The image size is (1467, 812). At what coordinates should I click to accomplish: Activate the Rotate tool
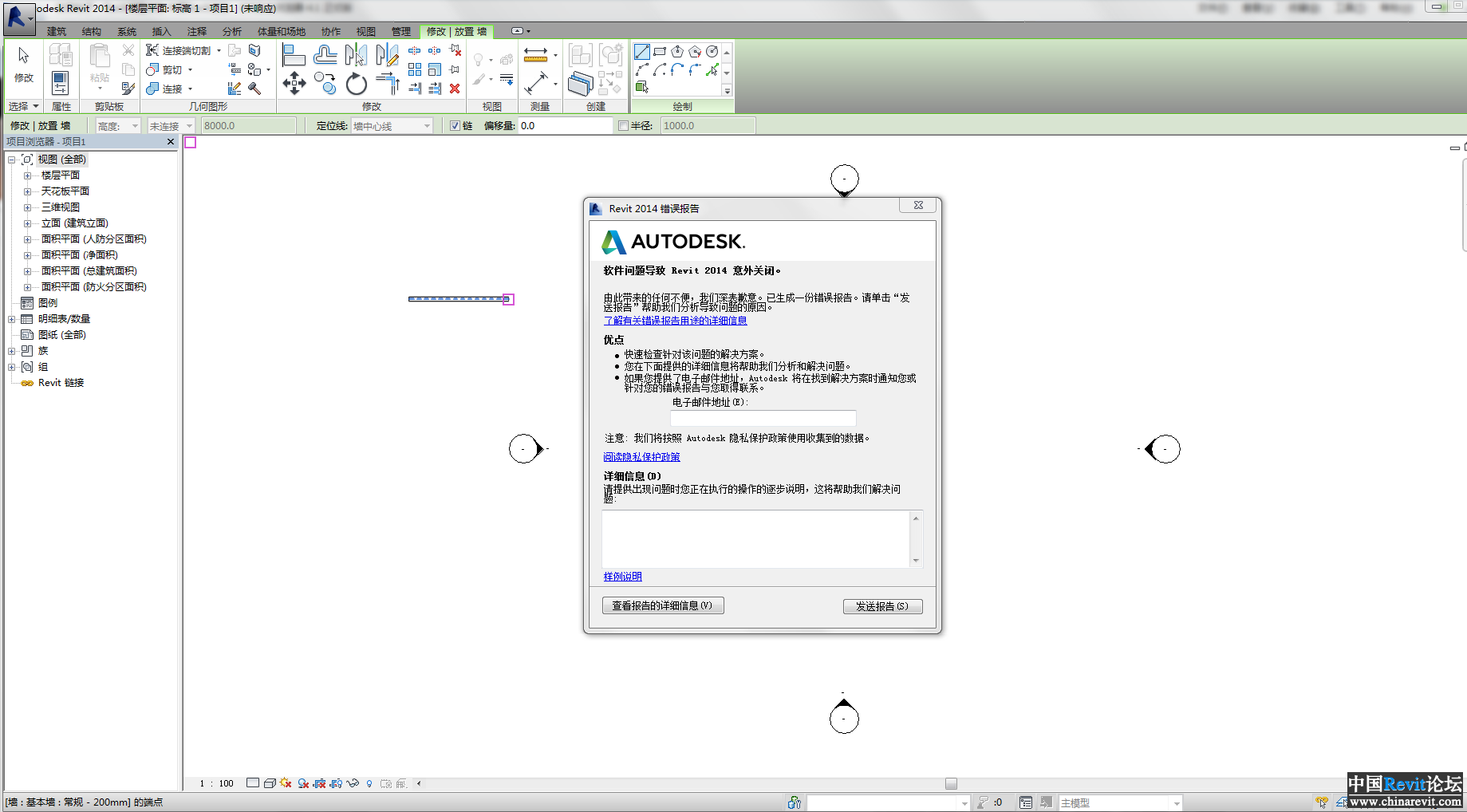[356, 83]
